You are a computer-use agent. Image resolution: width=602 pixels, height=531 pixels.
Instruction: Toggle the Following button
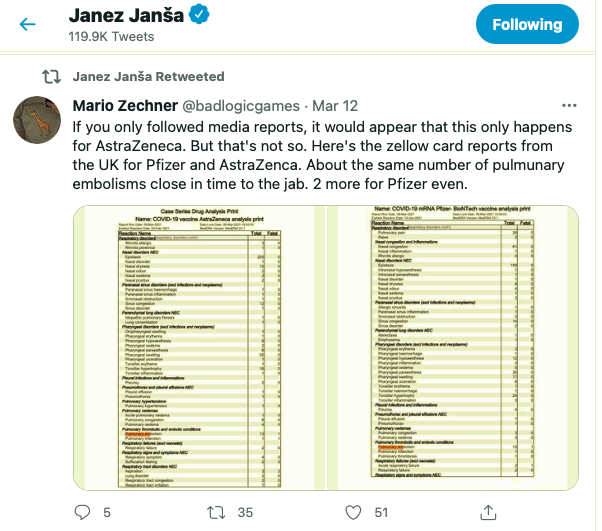pos(527,25)
